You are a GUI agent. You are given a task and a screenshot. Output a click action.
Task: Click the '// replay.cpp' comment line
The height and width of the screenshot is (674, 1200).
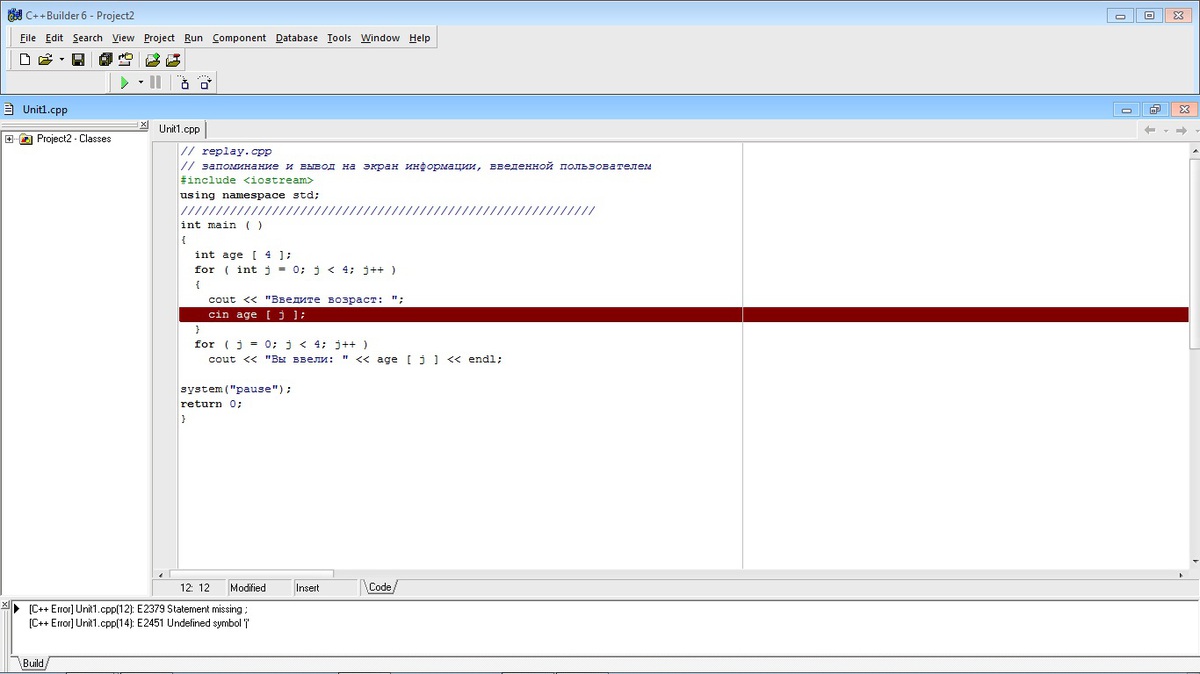(x=226, y=151)
